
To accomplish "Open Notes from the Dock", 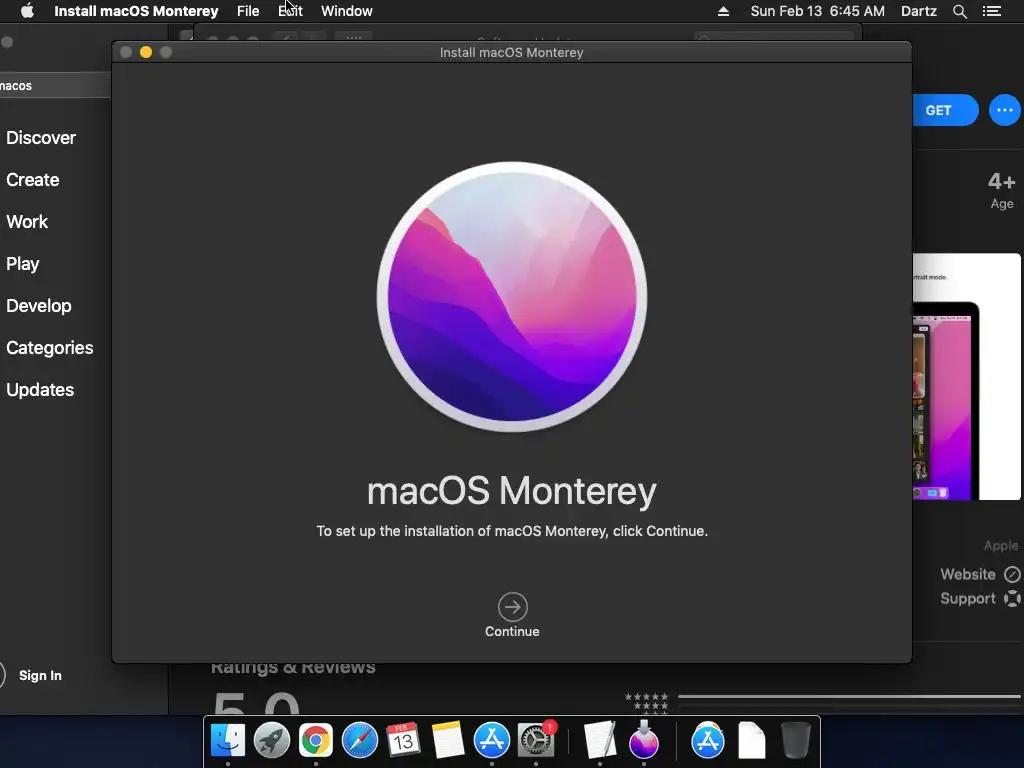I will click(x=447, y=741).
